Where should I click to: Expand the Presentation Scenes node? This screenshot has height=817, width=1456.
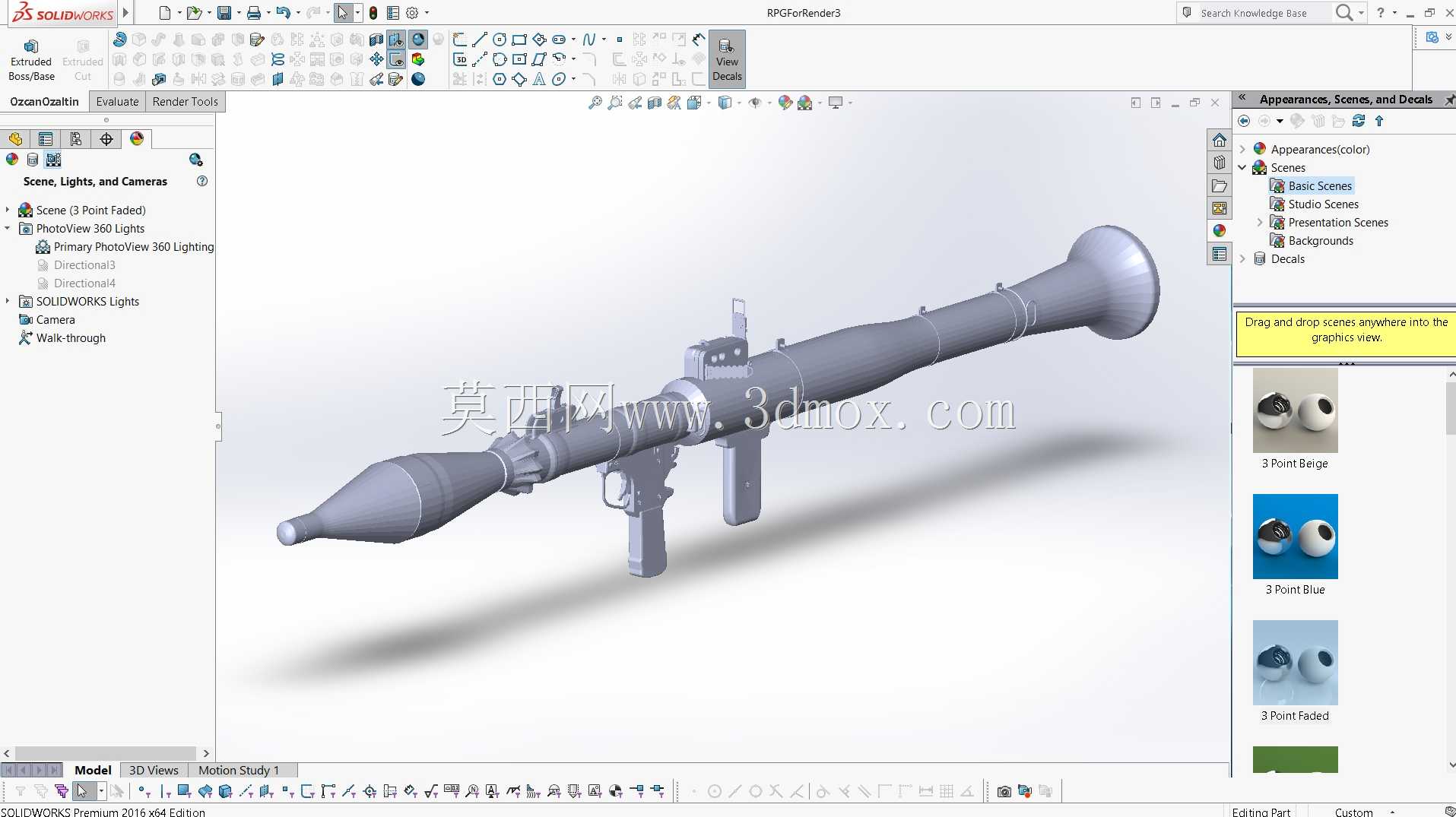(1260, 222)
